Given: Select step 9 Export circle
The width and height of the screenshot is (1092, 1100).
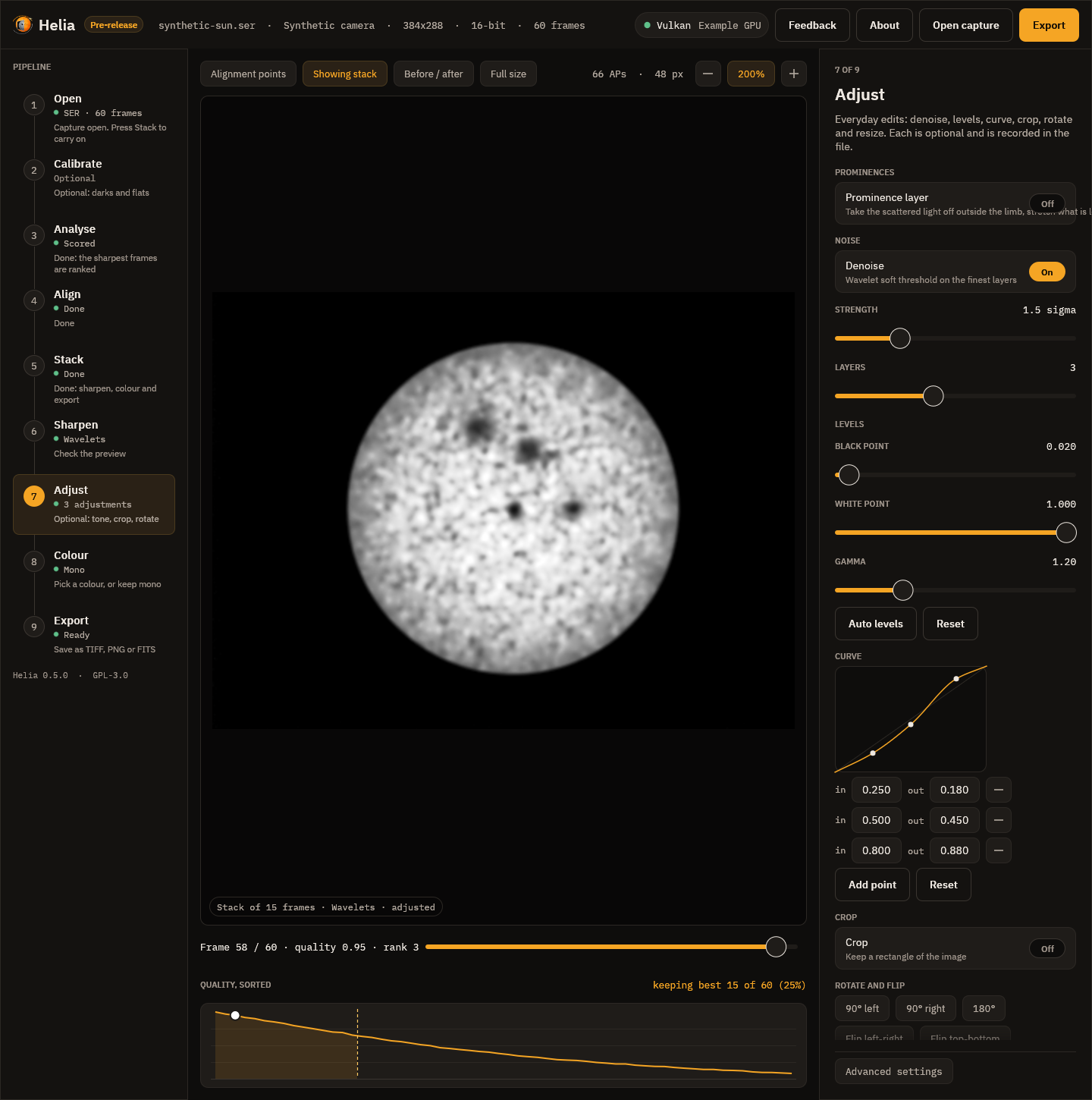Looking at the screenshot, I should click(x=33, y=627).
